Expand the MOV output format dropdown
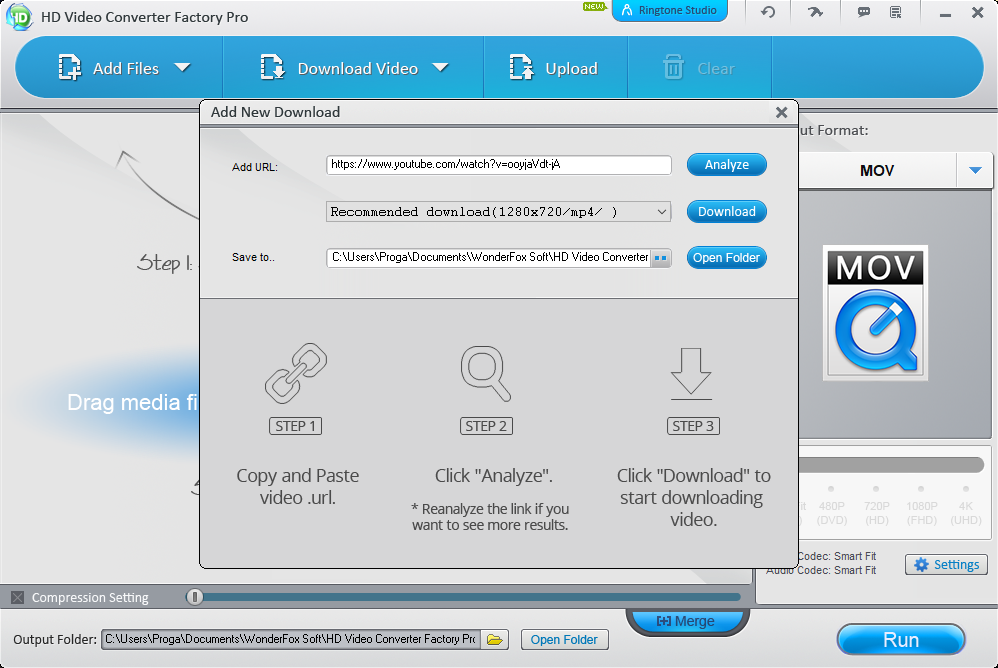This screenshot has height=668, width=998. point(975,171)
